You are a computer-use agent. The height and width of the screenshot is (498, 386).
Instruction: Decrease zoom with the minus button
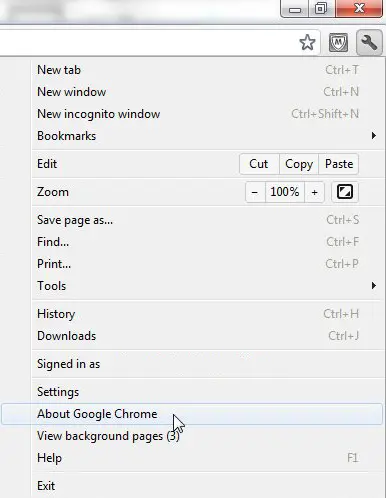click(x=255, y=192)
